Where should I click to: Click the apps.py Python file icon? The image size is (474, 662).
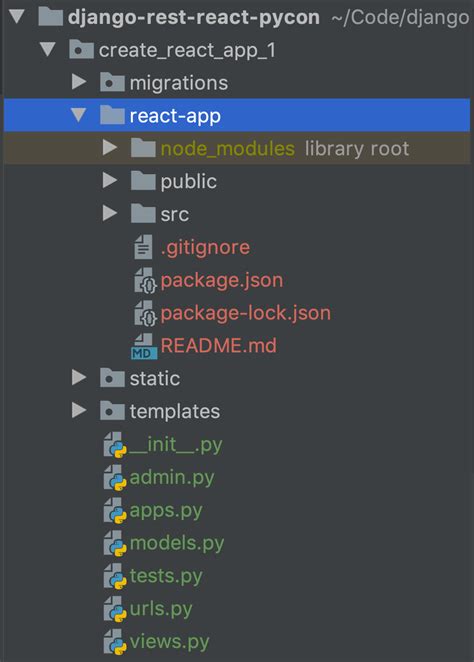[x=115, y=511]
